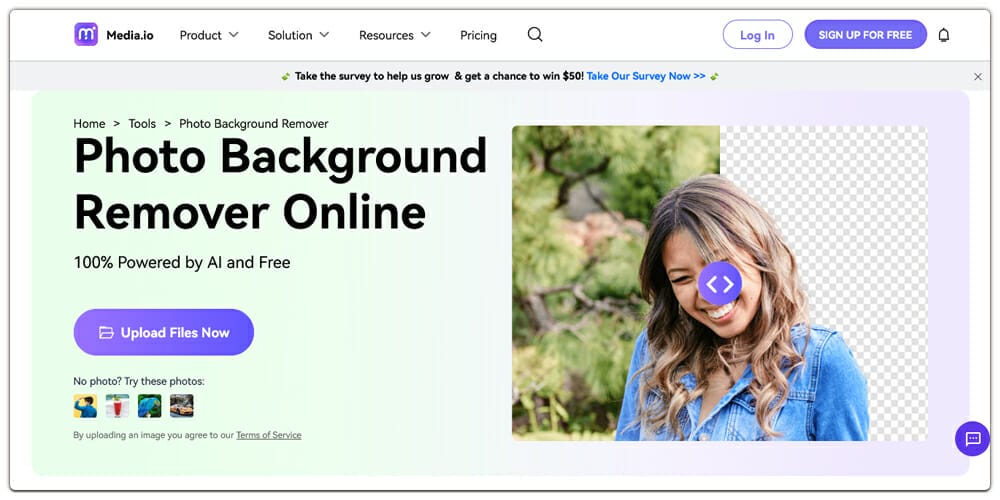This screenshot has height=500, width=1000.
Task: Click the before/after comparison slider handle
Action: coord(720,284)
